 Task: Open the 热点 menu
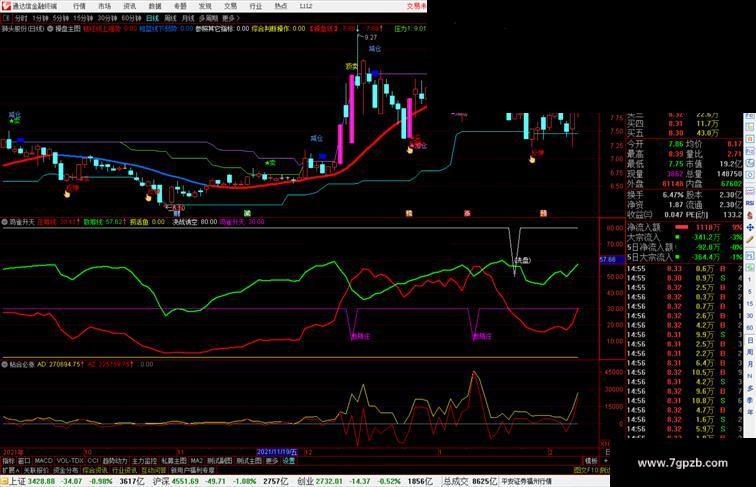(x=280, y=6)
